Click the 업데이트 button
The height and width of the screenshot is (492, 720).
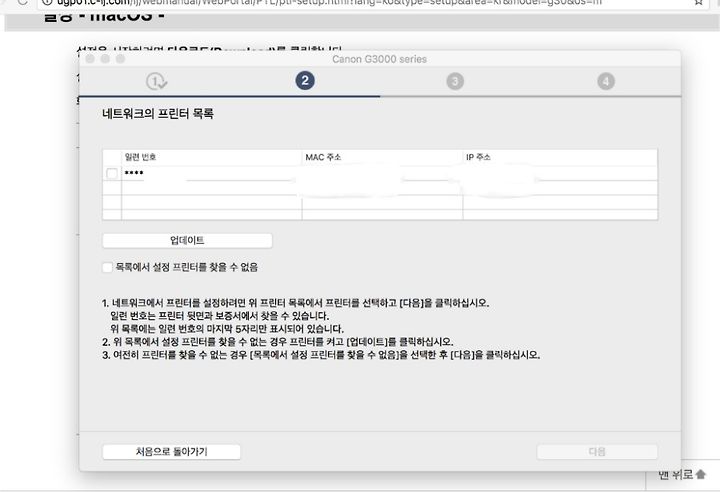pos(187,240)
